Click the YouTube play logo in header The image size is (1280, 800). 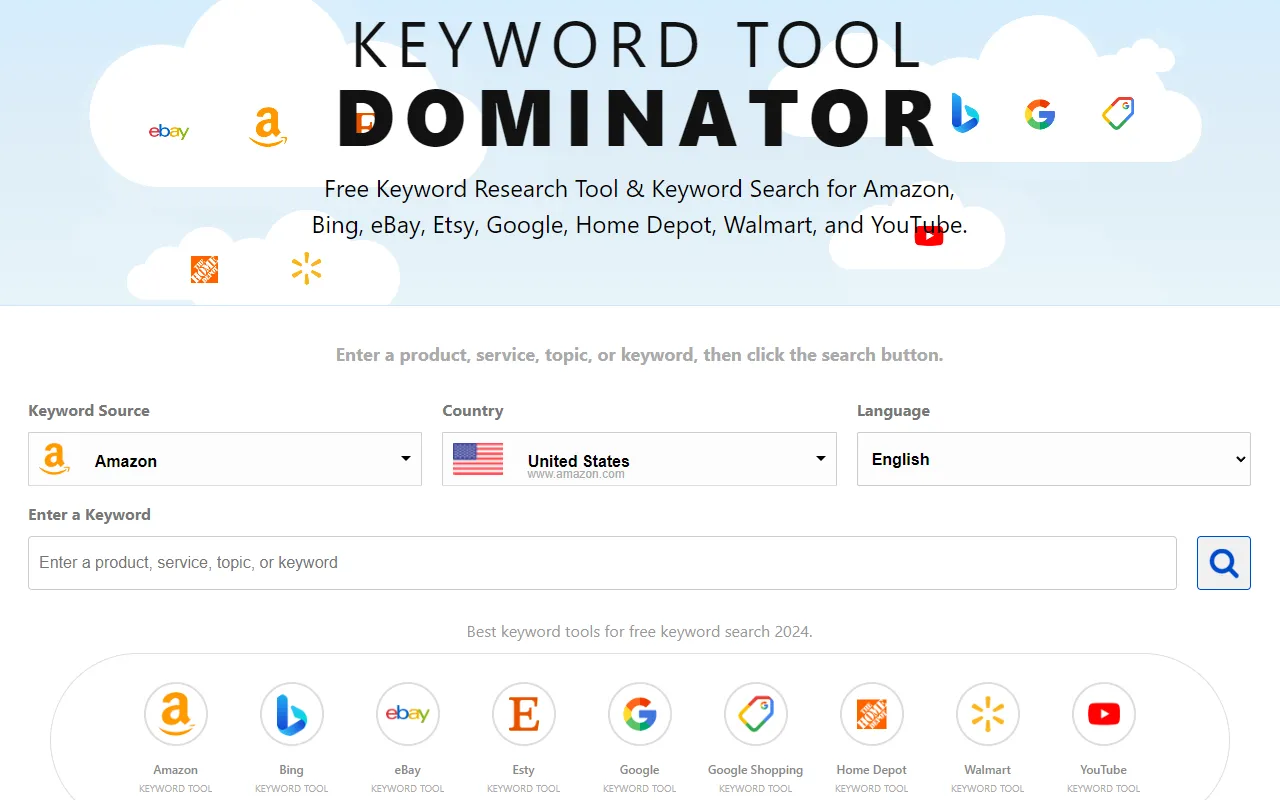tap(929, 236)
